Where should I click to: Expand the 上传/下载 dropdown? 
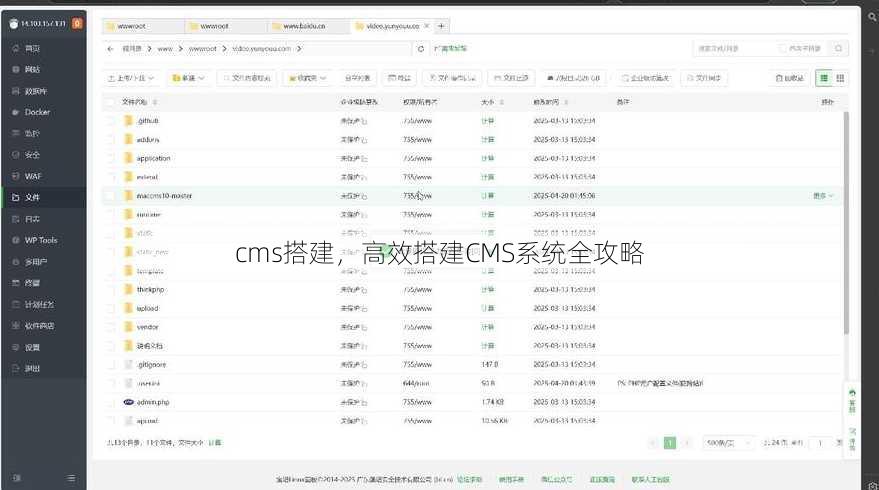131,78
